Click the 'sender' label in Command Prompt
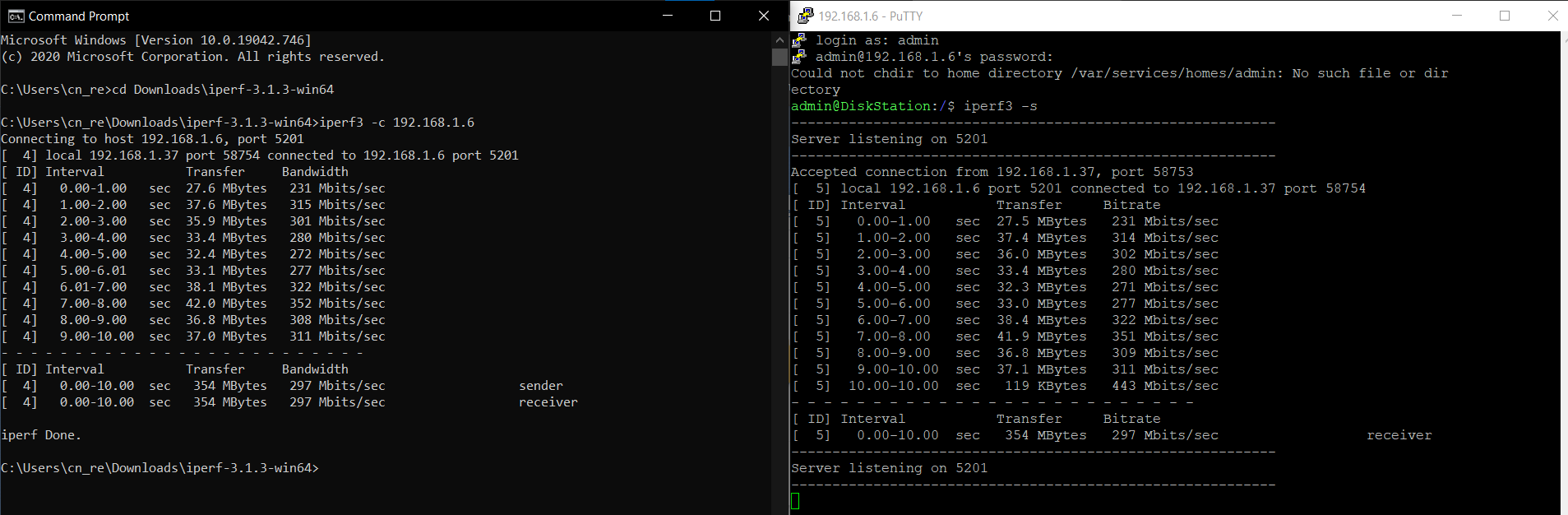The width and height of the screenshot is (1568, 515). [541, 386]
